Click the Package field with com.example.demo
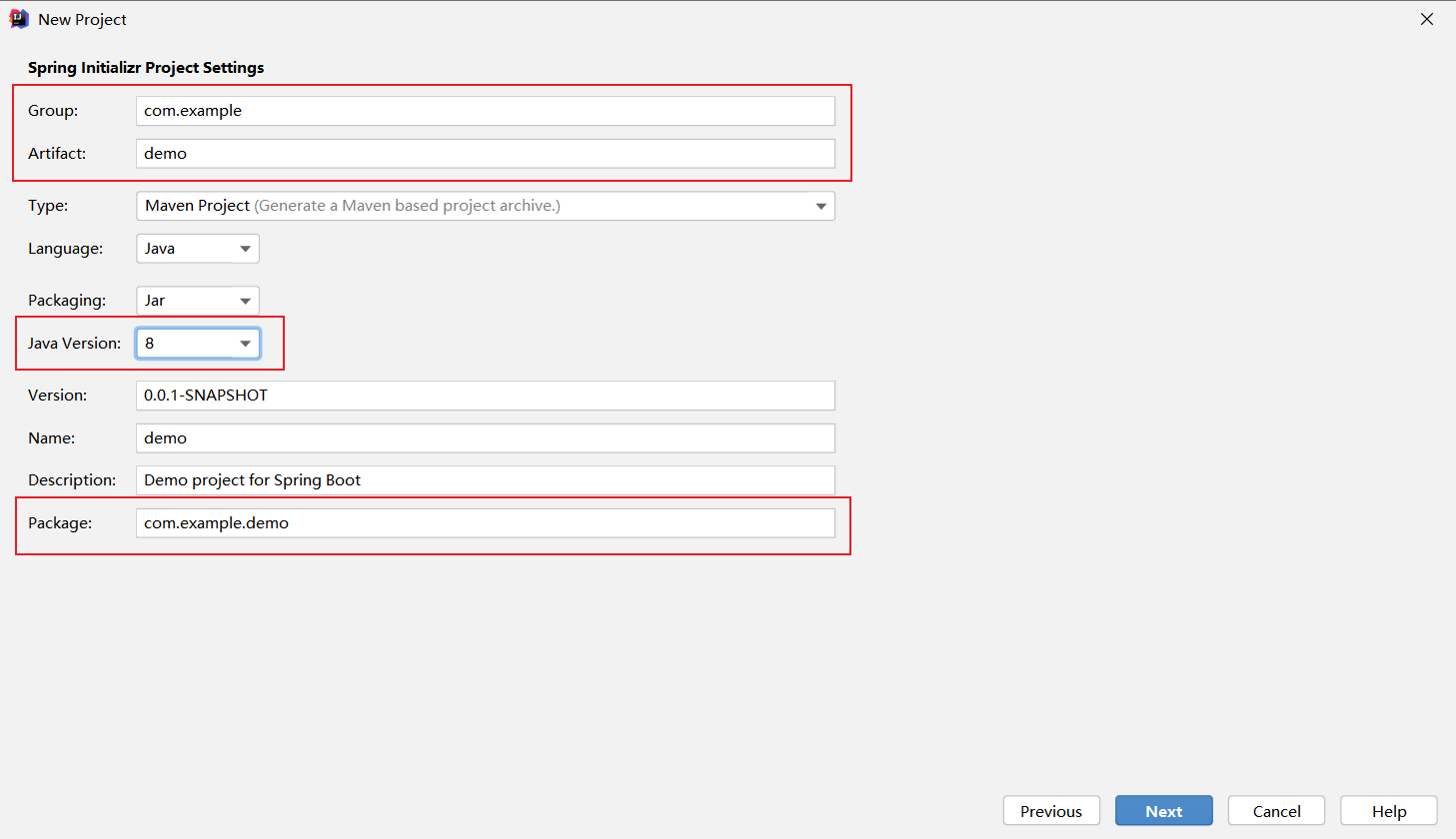 (486, 523)
